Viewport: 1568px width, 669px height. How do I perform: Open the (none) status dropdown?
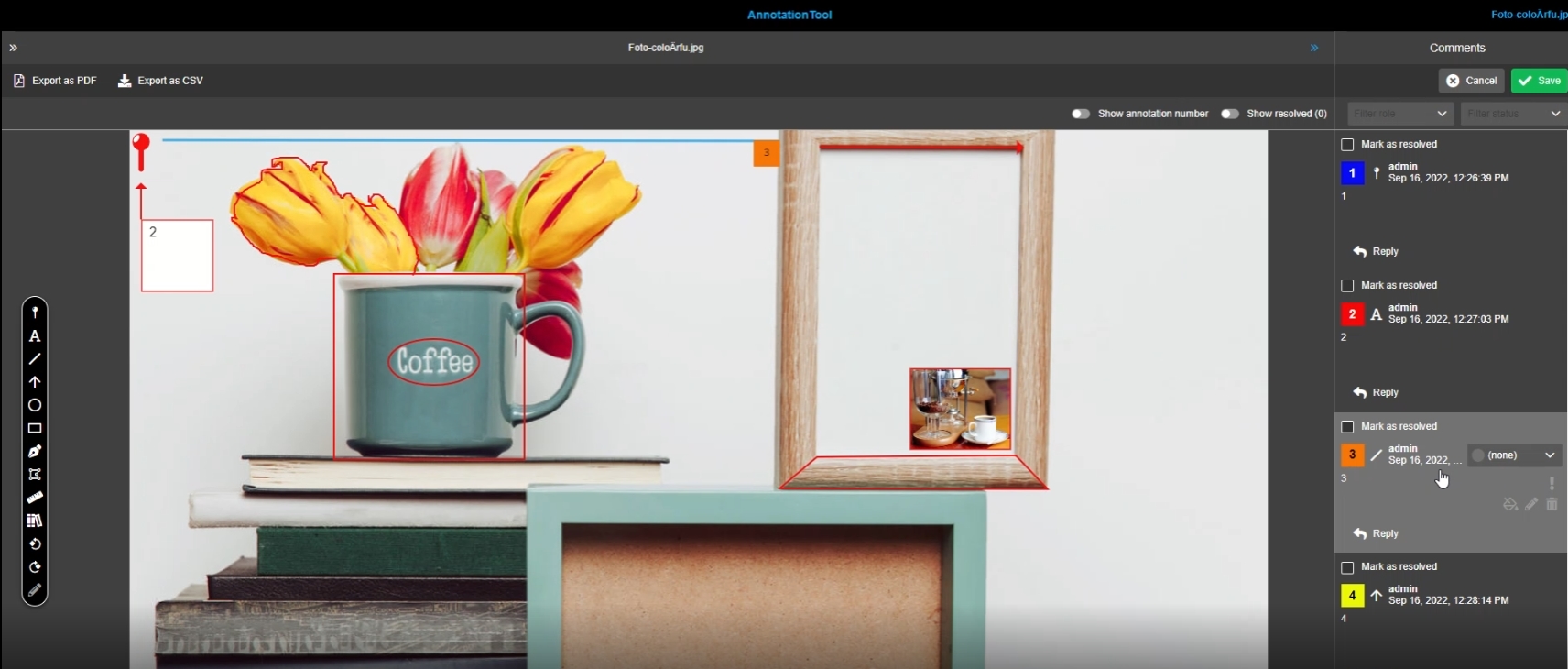[x=1513, y=455]
